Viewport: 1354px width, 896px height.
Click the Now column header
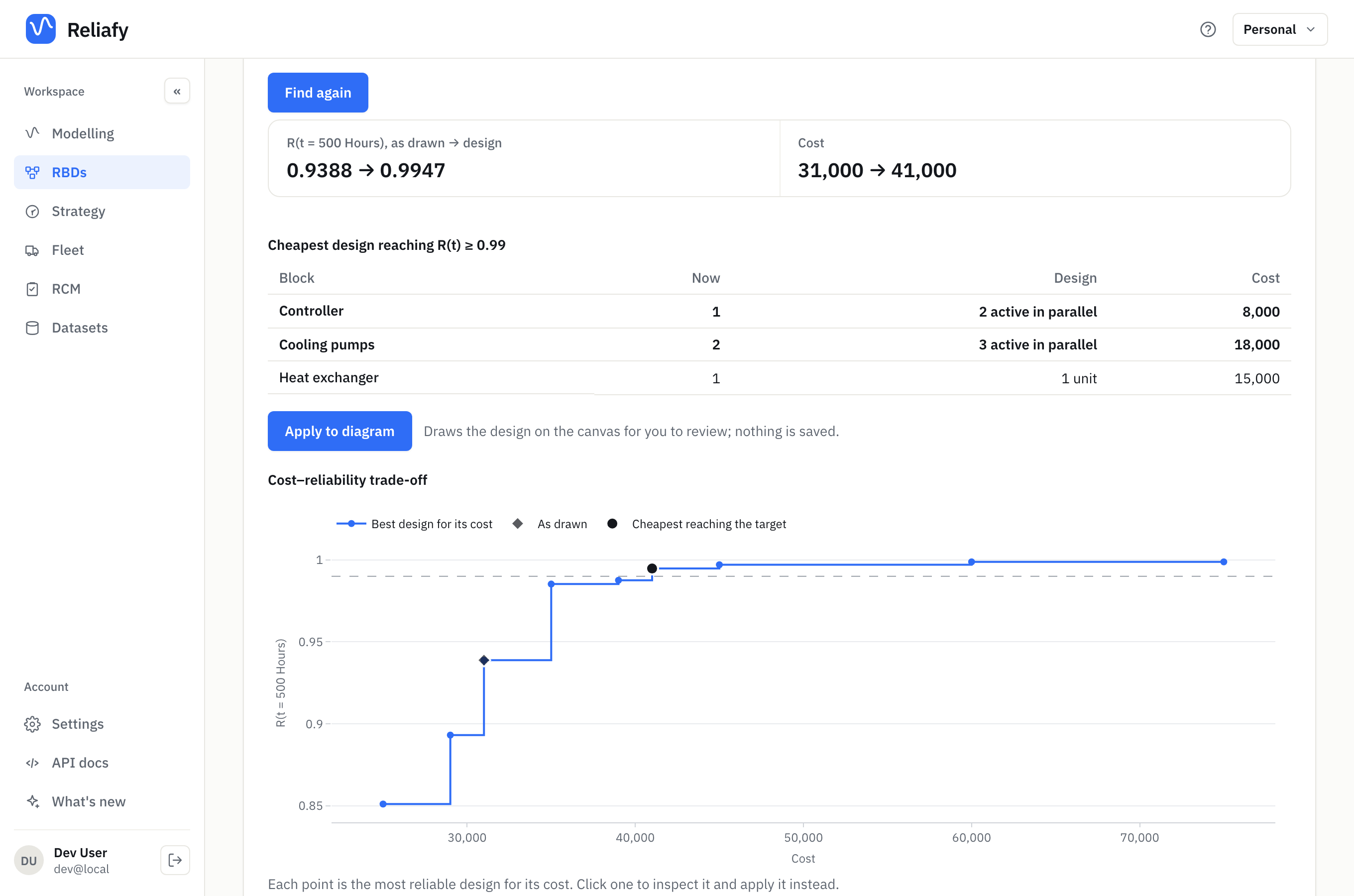(705, 278)
